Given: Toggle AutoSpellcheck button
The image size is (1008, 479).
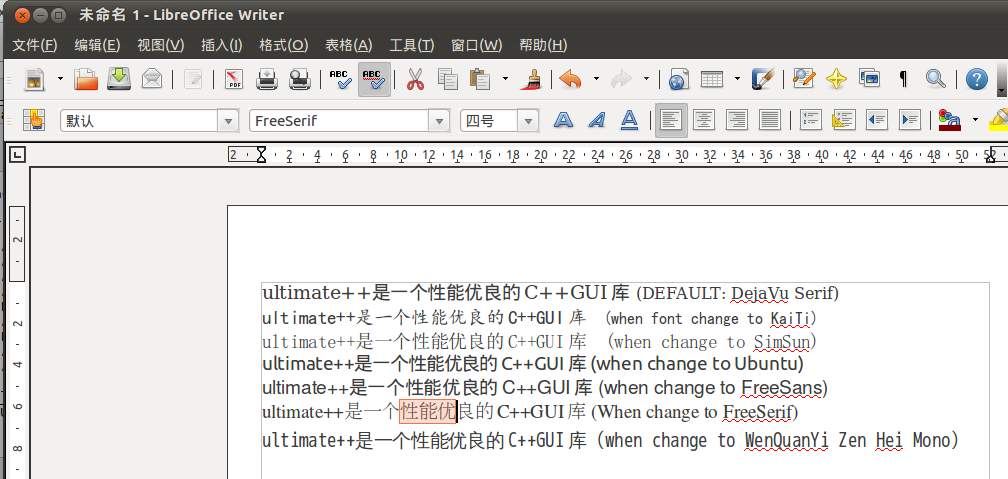Looking at the screenshot, I should coord(373,79).
